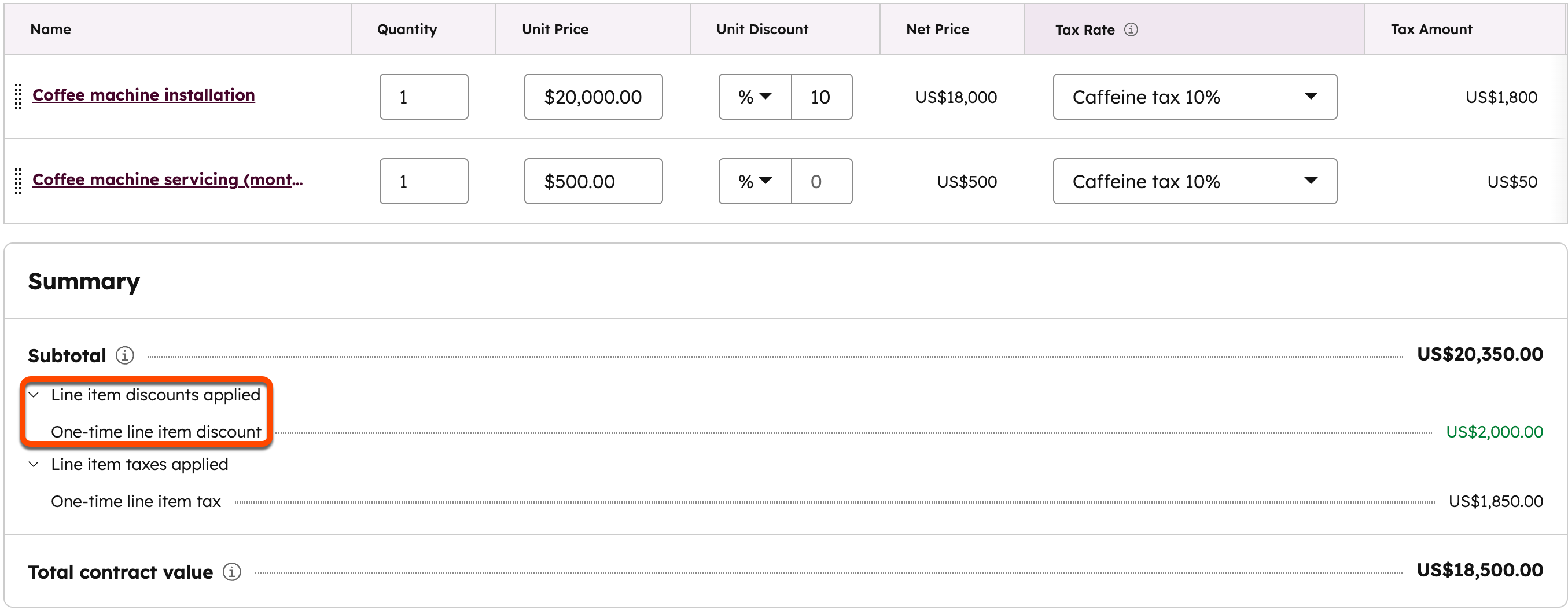Click the Total contract value info icon
Image resolution: width=1568 pixels, height=610 pixels.
(232, 572)
